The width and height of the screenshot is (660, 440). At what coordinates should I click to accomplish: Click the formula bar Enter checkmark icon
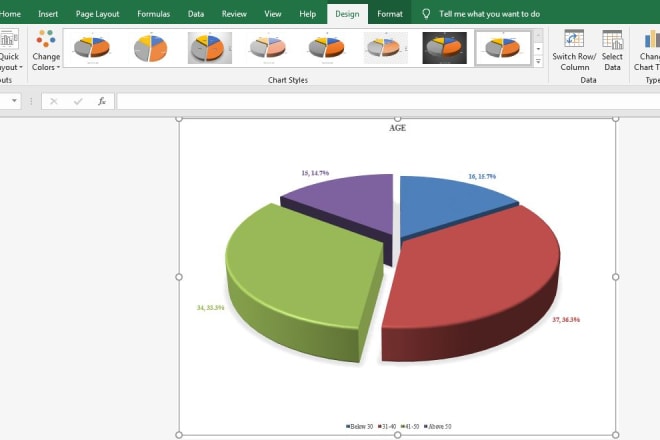[x=78, y=101]
